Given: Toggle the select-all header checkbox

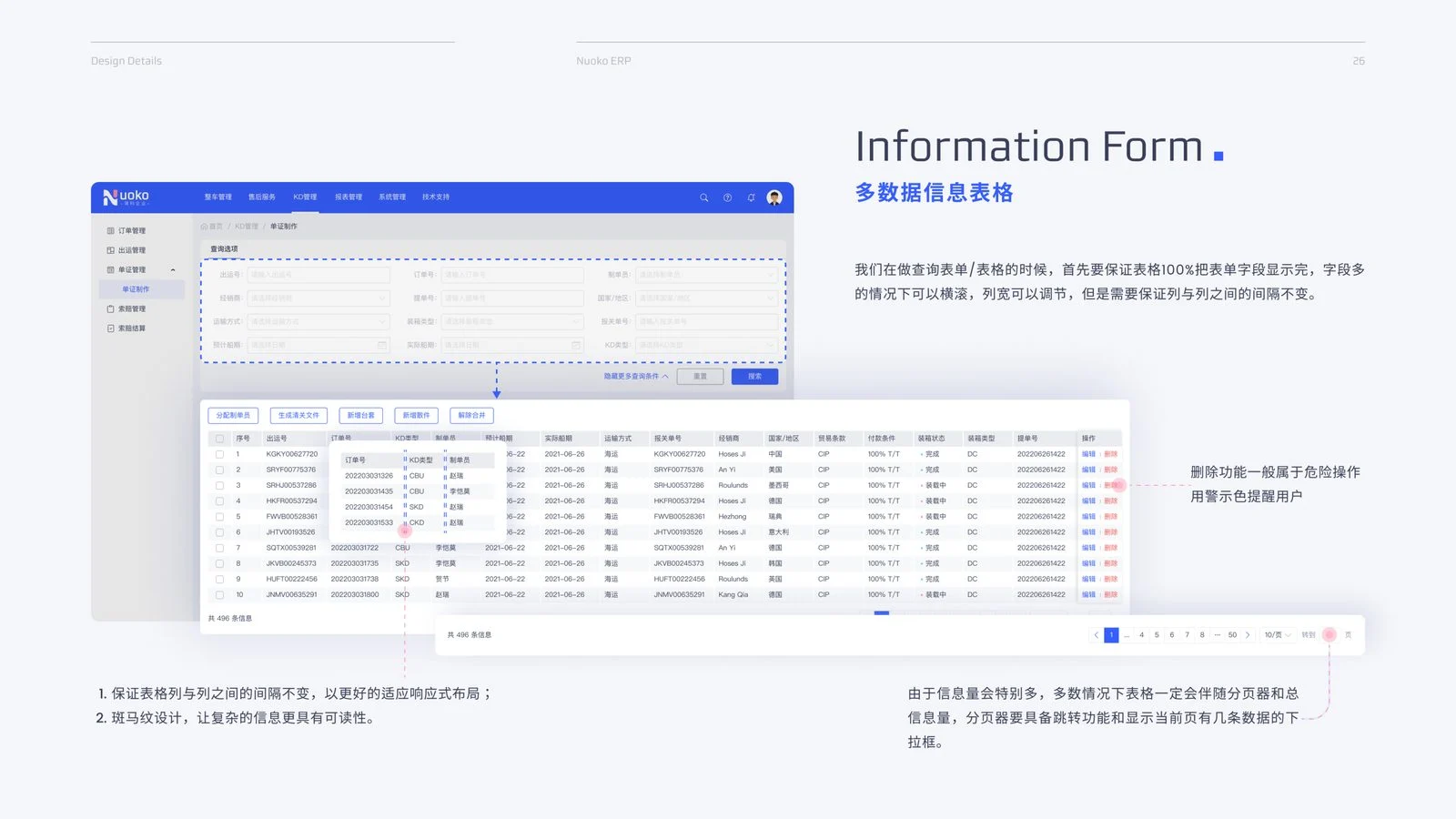Looking at the screenshot, I should [x=219, y=439].
